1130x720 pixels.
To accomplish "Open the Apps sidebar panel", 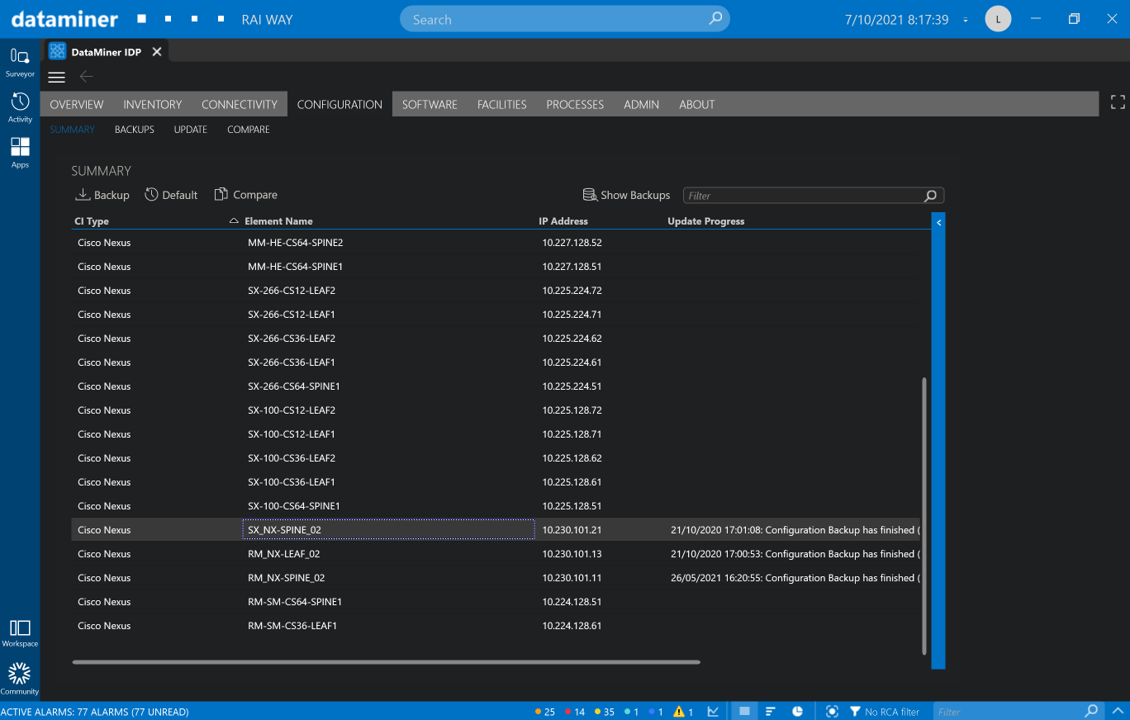I will (x=19, y=153).
